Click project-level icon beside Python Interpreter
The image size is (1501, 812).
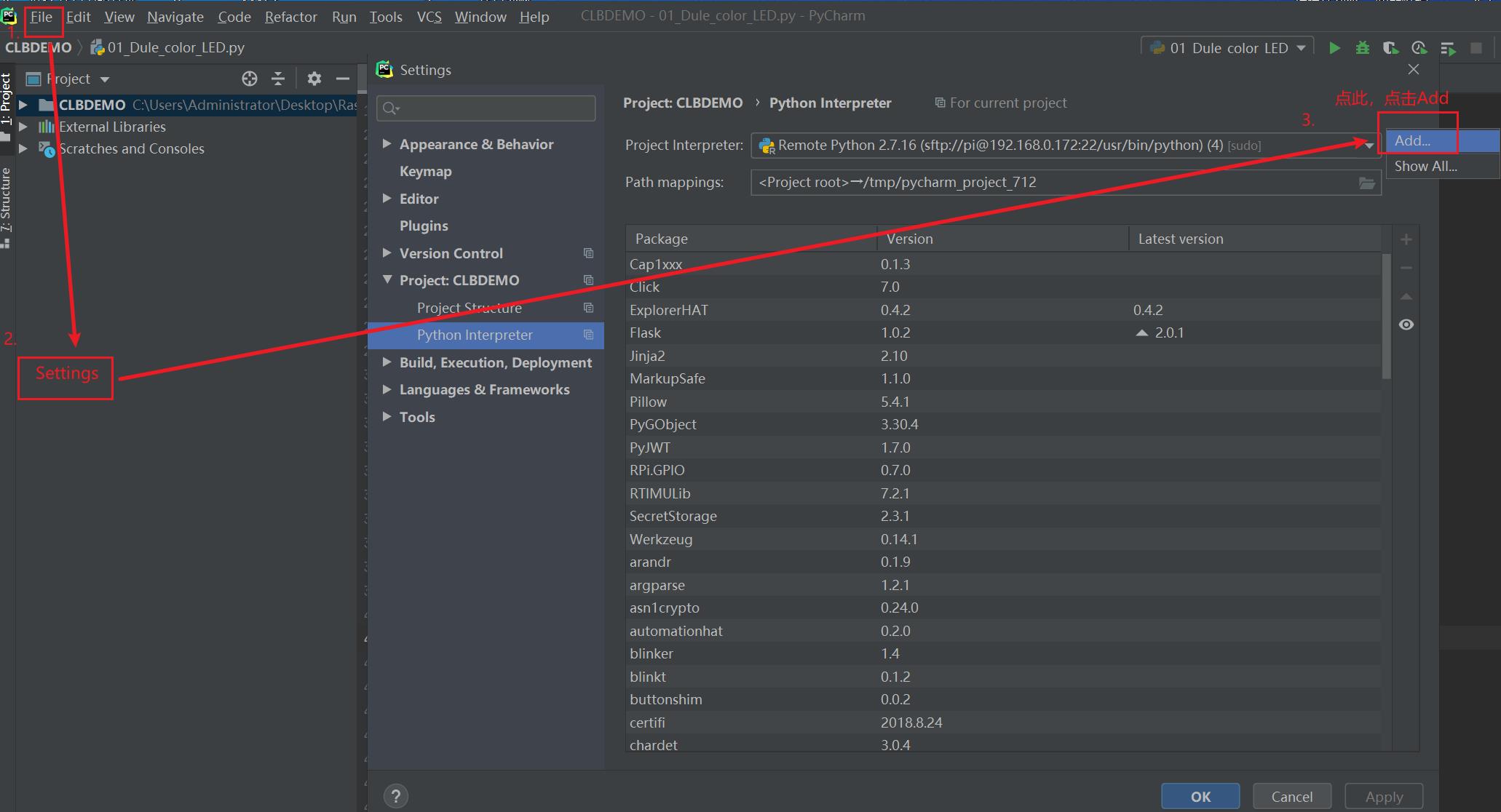pos(588,335)
